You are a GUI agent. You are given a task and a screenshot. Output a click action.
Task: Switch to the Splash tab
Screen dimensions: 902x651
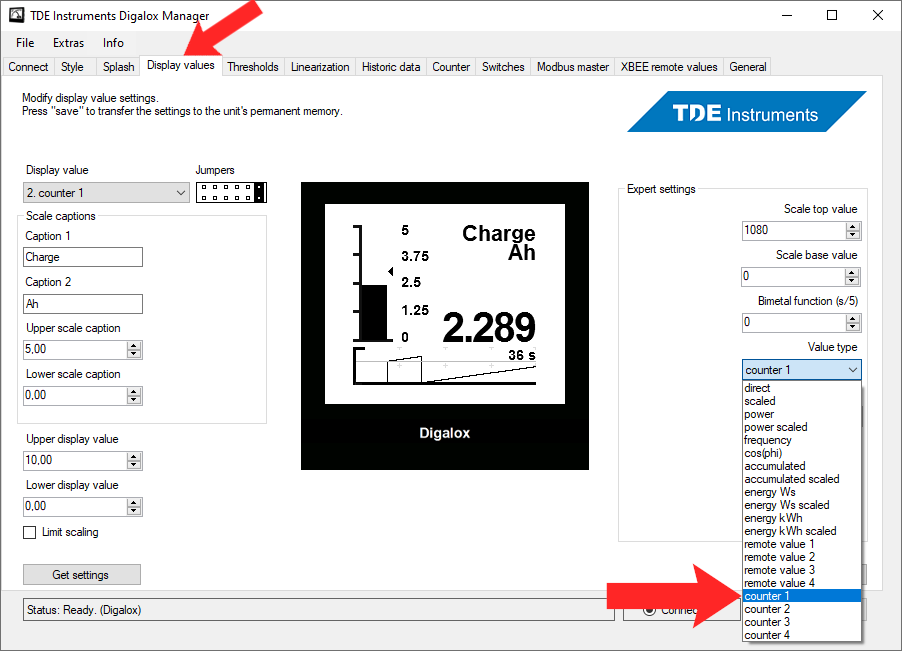click(119, 67)
